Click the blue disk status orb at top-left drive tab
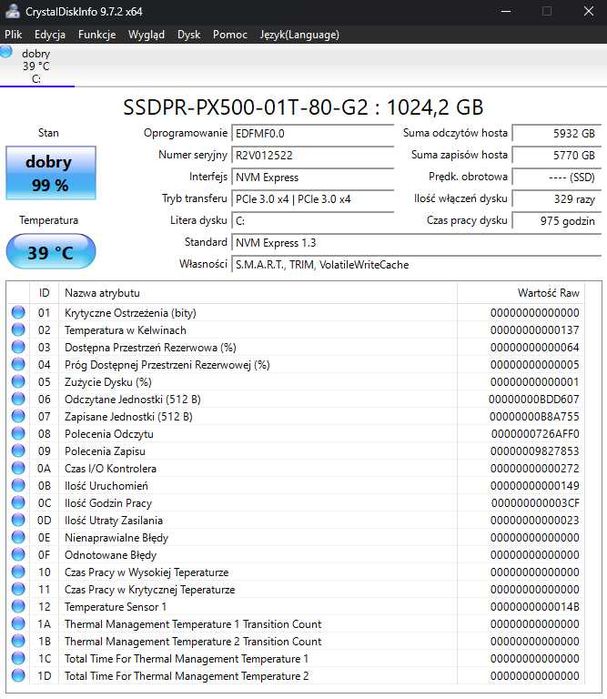The image size is (607, 699). point(6,51)
